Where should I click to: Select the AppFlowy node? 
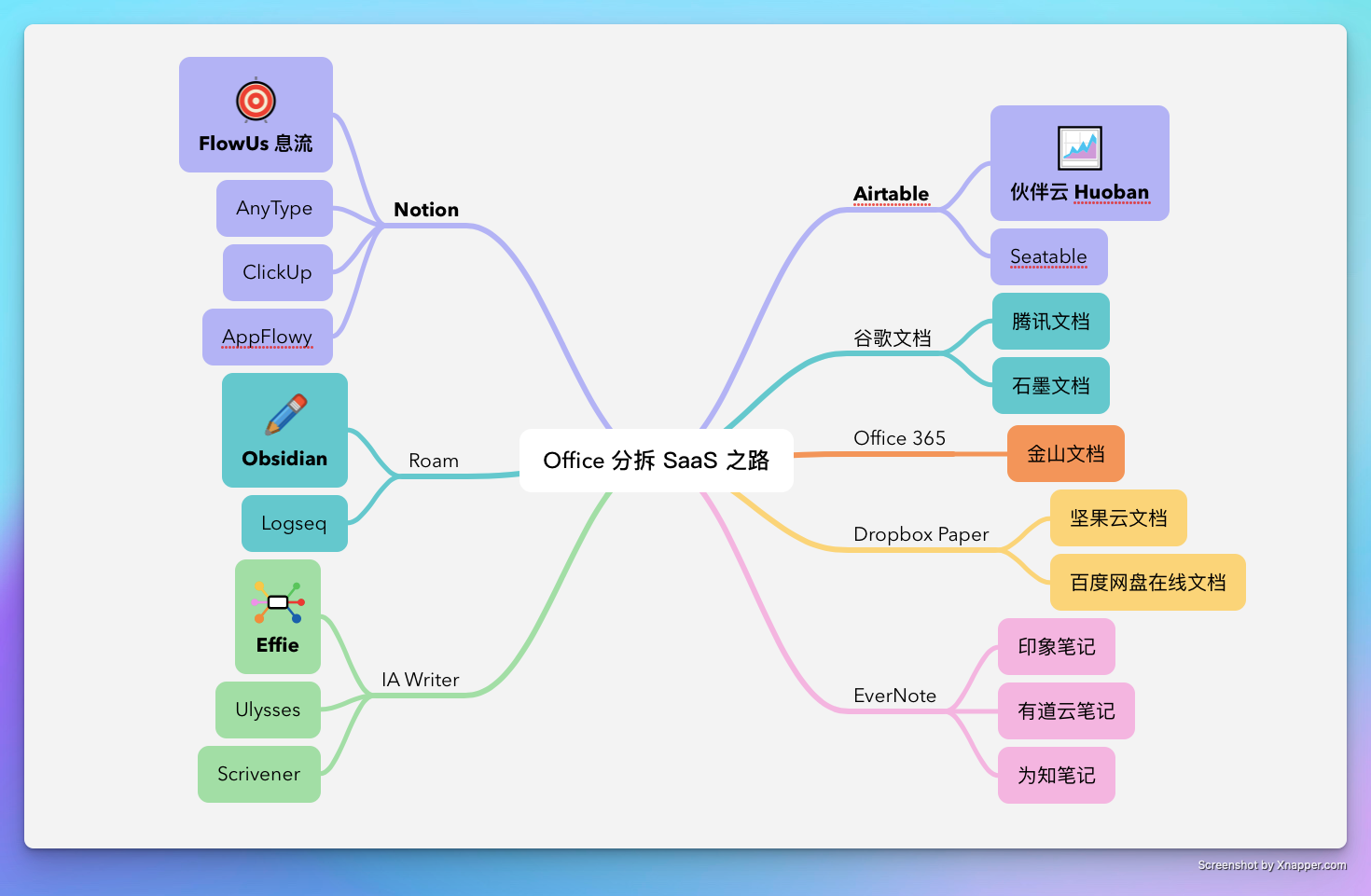point(268,337)
